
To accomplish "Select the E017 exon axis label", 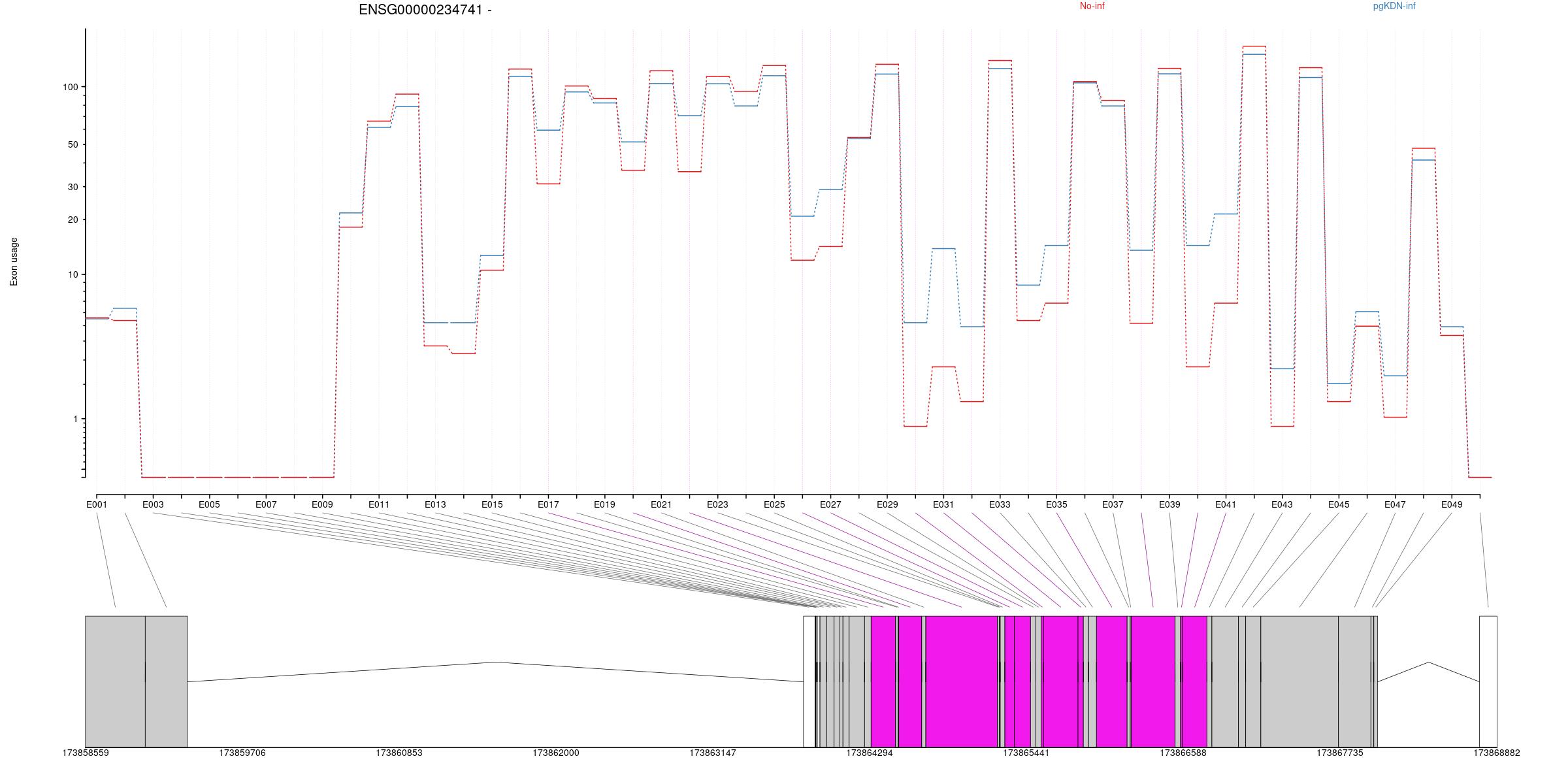I will click(x=548, y=504).
